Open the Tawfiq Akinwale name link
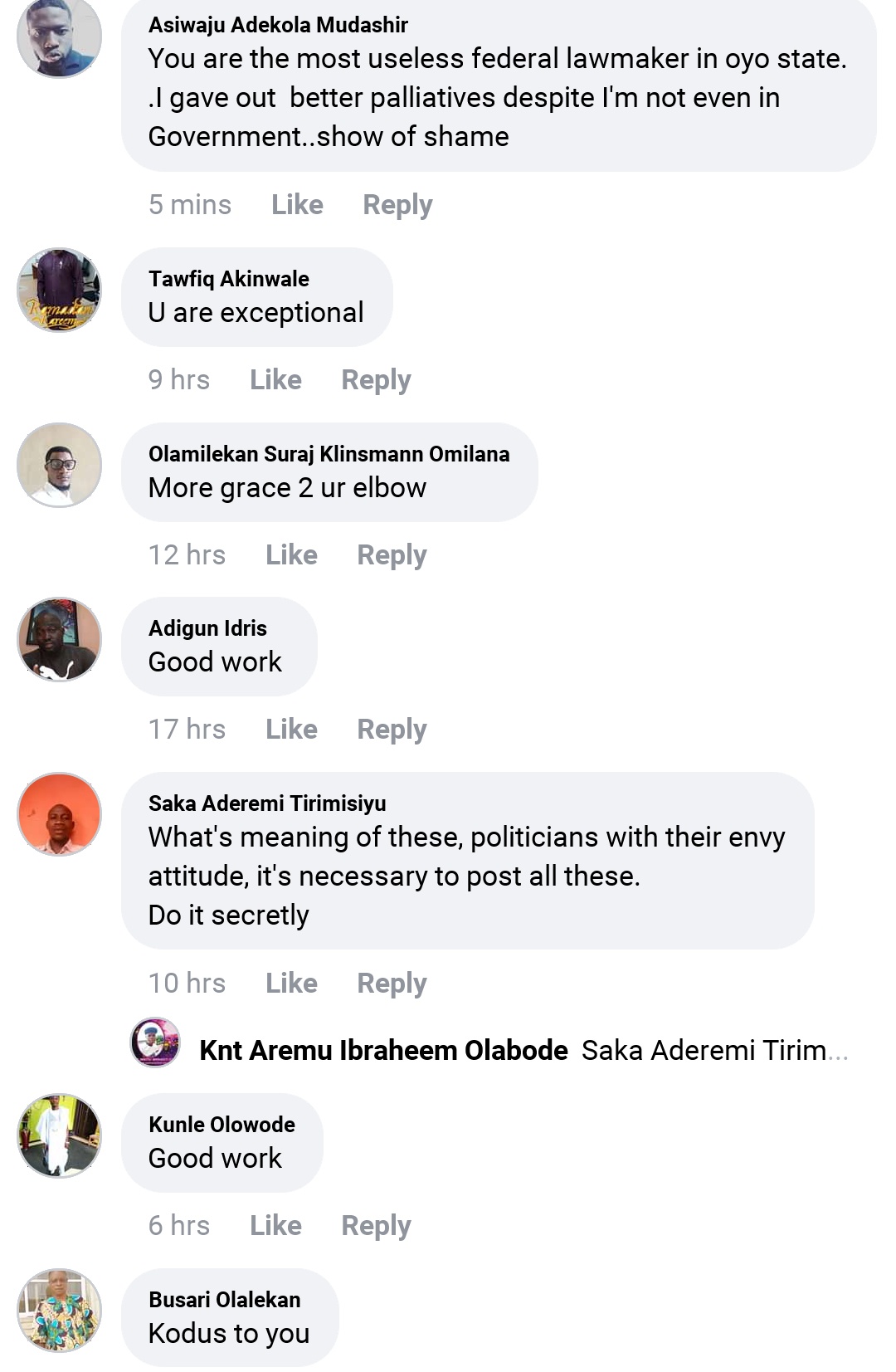Screen dimensions: 896x1372 [228, 279]
